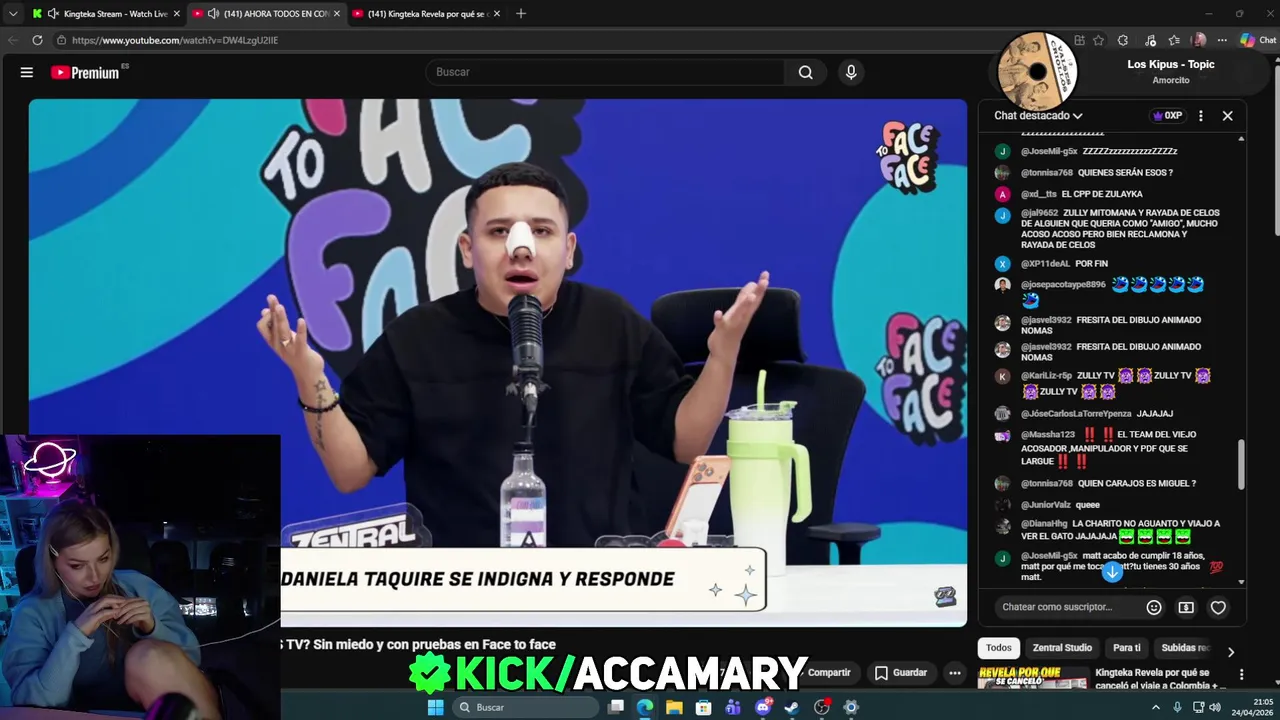1280x720 pixels.
Task: Save video with Guardar button
Action: coord(901,673)
